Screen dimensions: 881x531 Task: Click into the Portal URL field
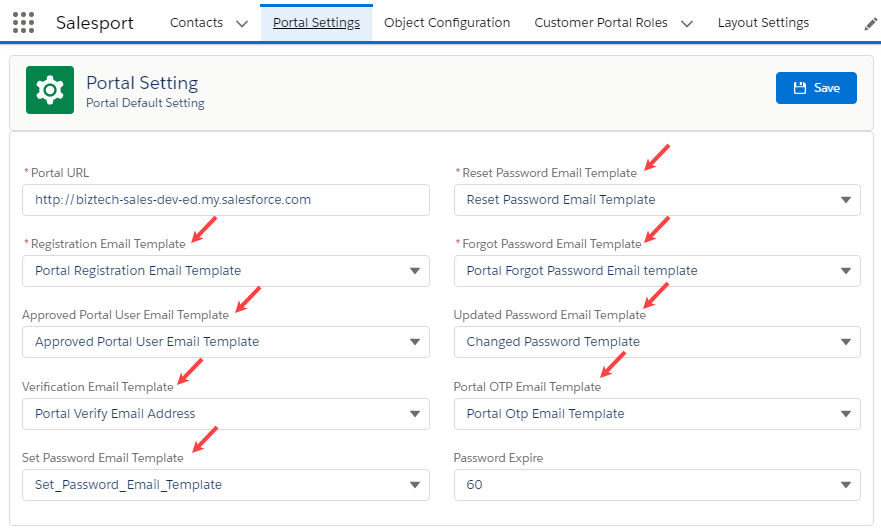click(226, 200)
